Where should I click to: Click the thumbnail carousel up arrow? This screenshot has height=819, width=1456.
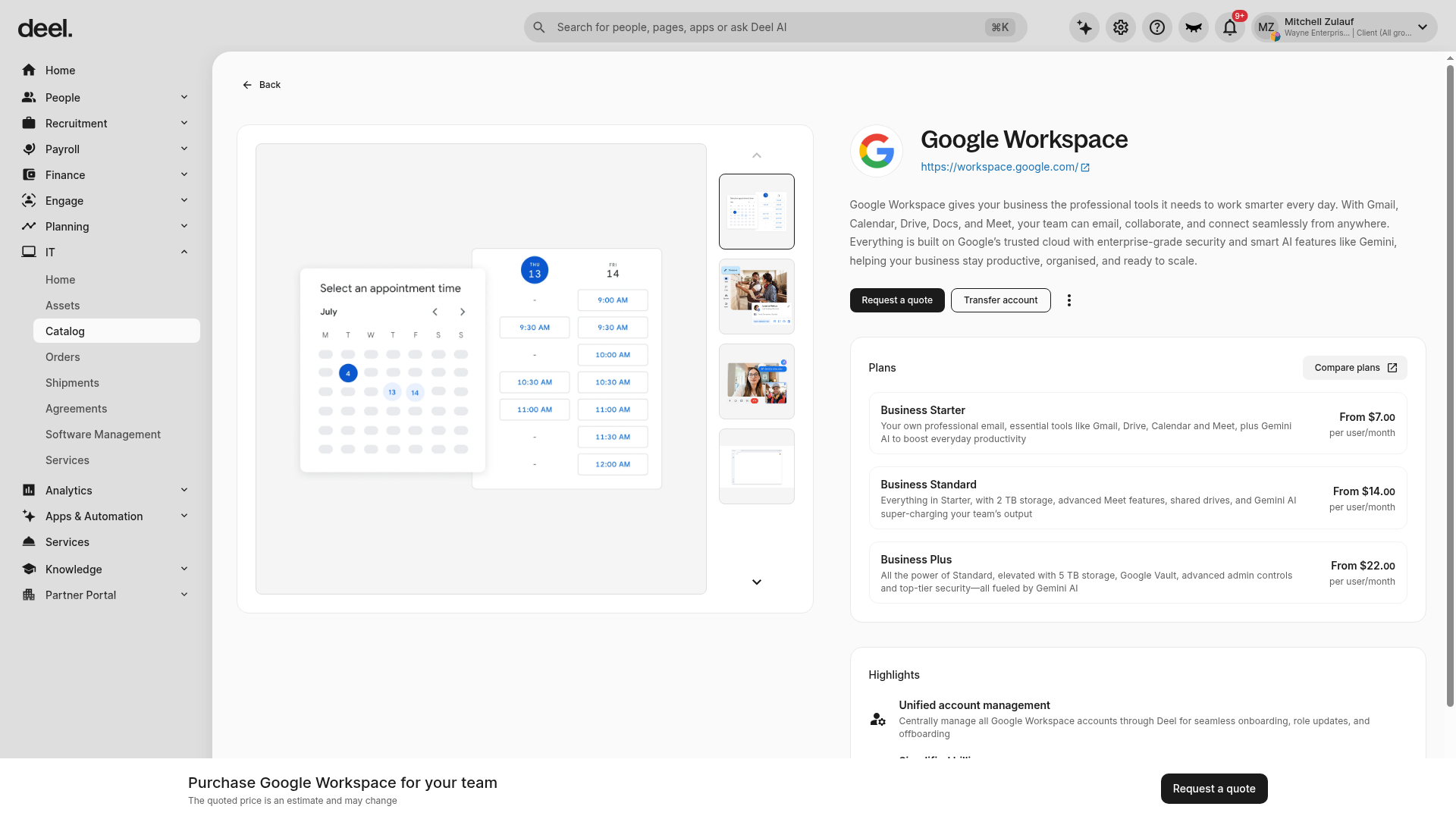tap(757, 155)
